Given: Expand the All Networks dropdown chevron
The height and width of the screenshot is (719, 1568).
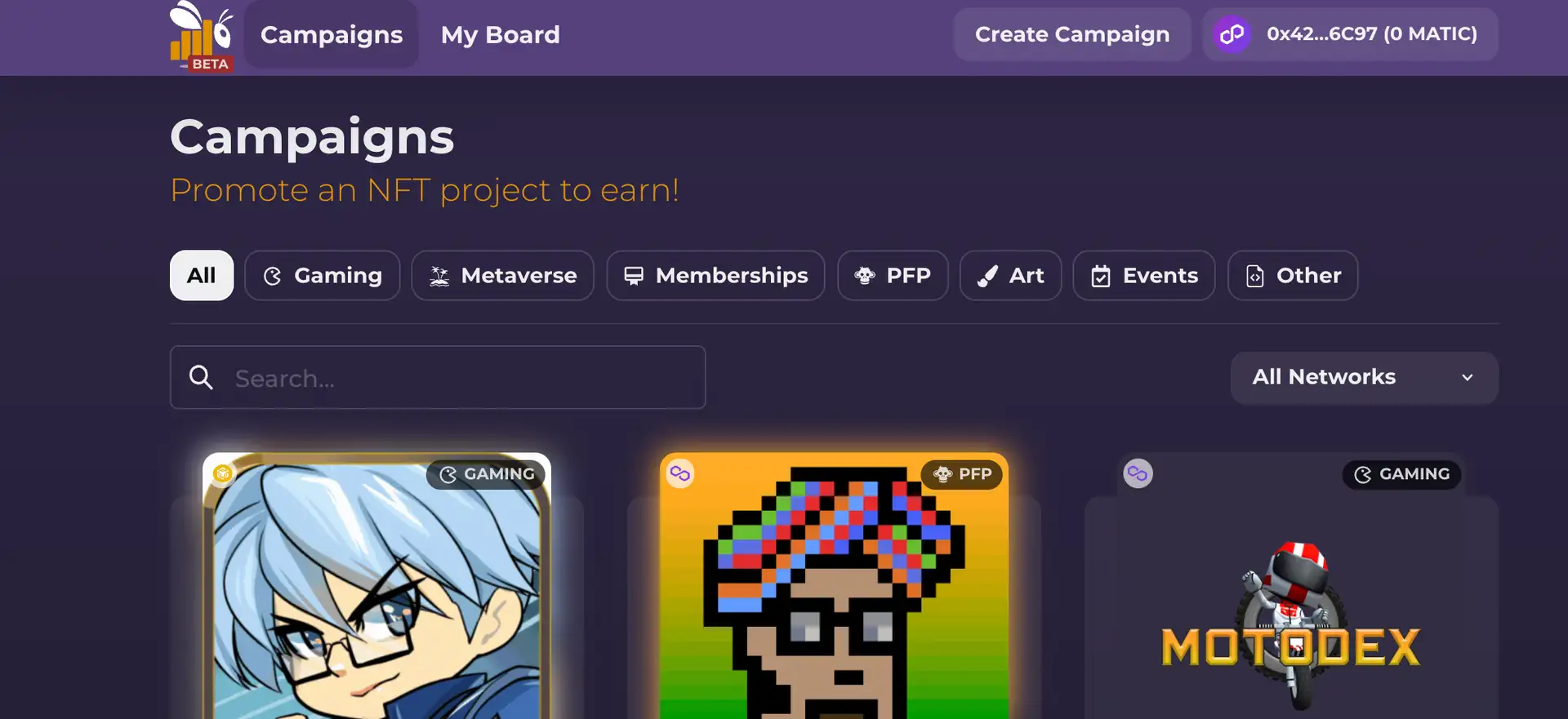Looking at the screenshot, I should [1468, 378].
